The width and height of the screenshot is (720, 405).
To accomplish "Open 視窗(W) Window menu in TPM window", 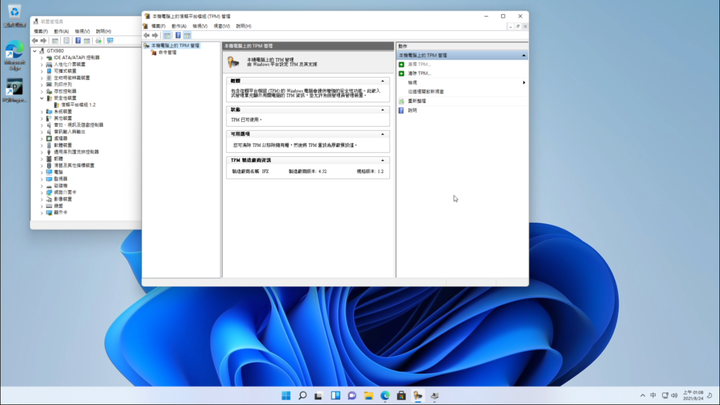I will pyautogui.click(x=222, y=26).
